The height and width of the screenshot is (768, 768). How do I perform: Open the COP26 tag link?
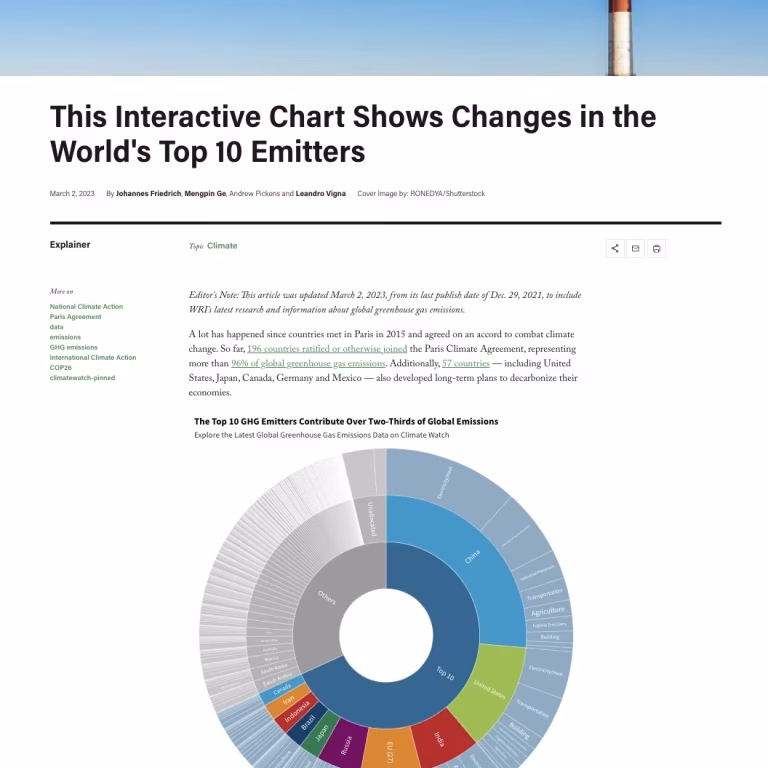(61, 367)
